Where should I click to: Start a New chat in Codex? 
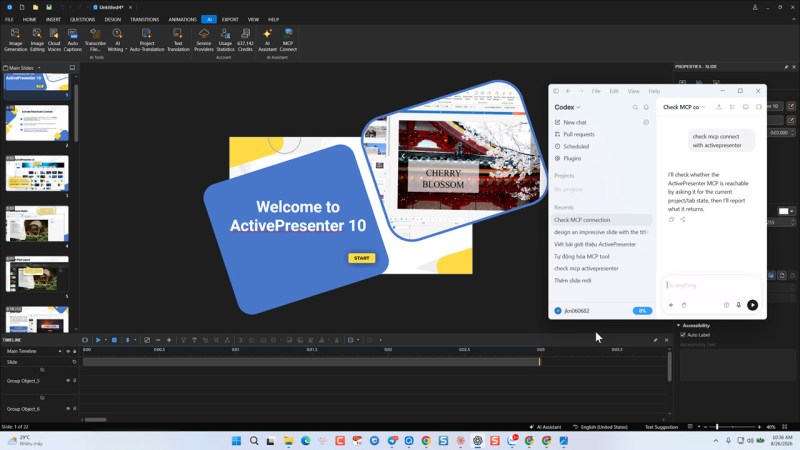[575, 122]
